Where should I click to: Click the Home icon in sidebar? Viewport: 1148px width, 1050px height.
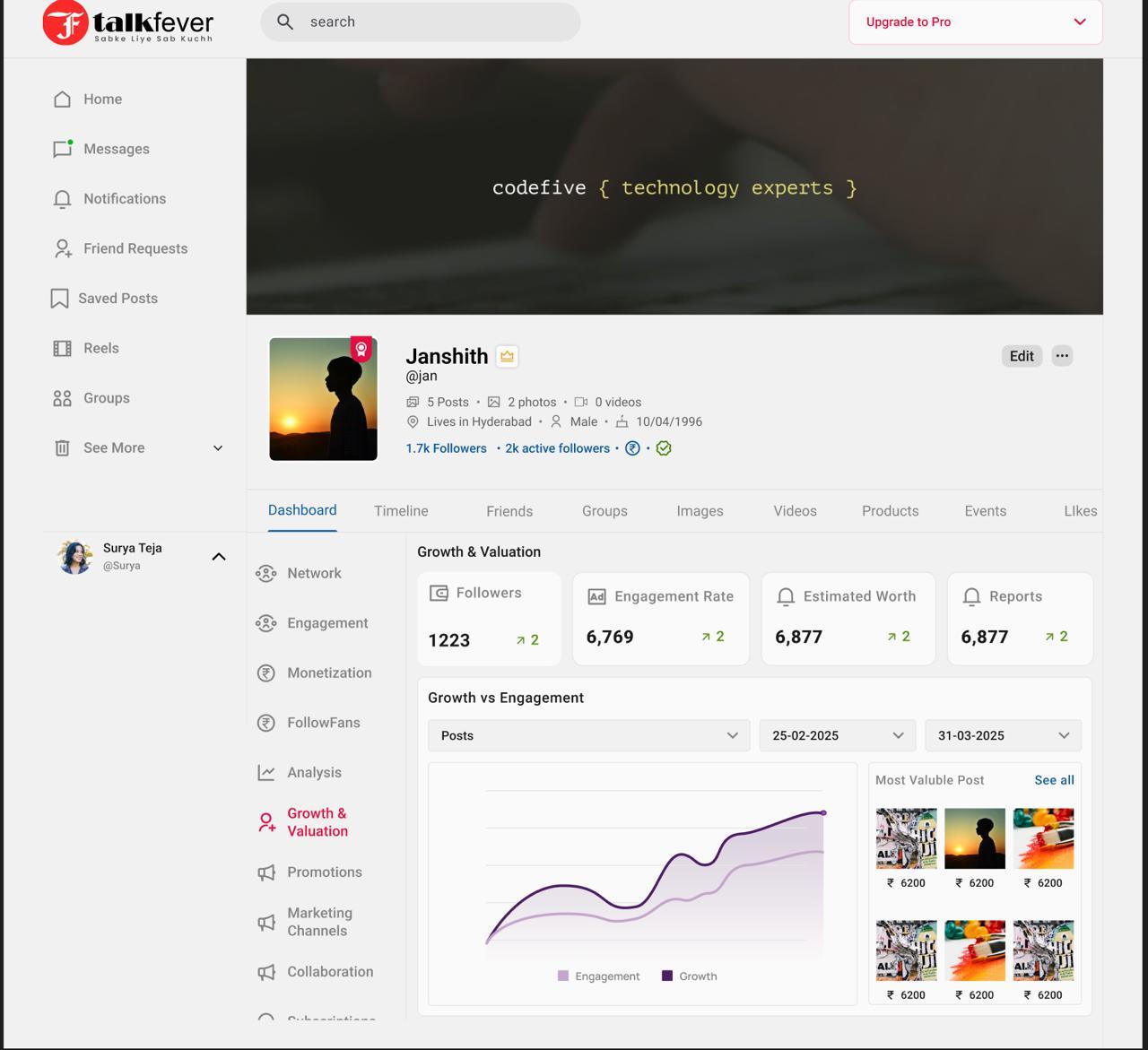tap(62, 100)
